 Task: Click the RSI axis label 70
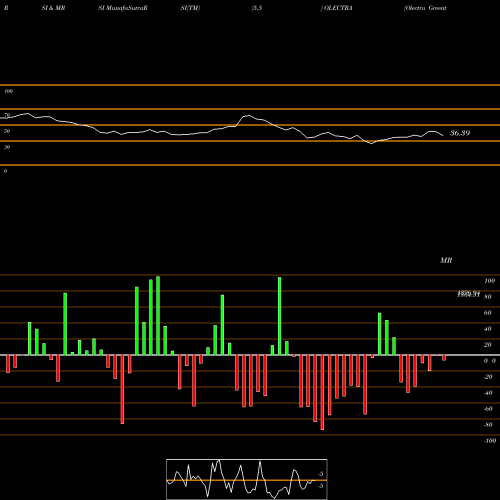coord(7,115)
